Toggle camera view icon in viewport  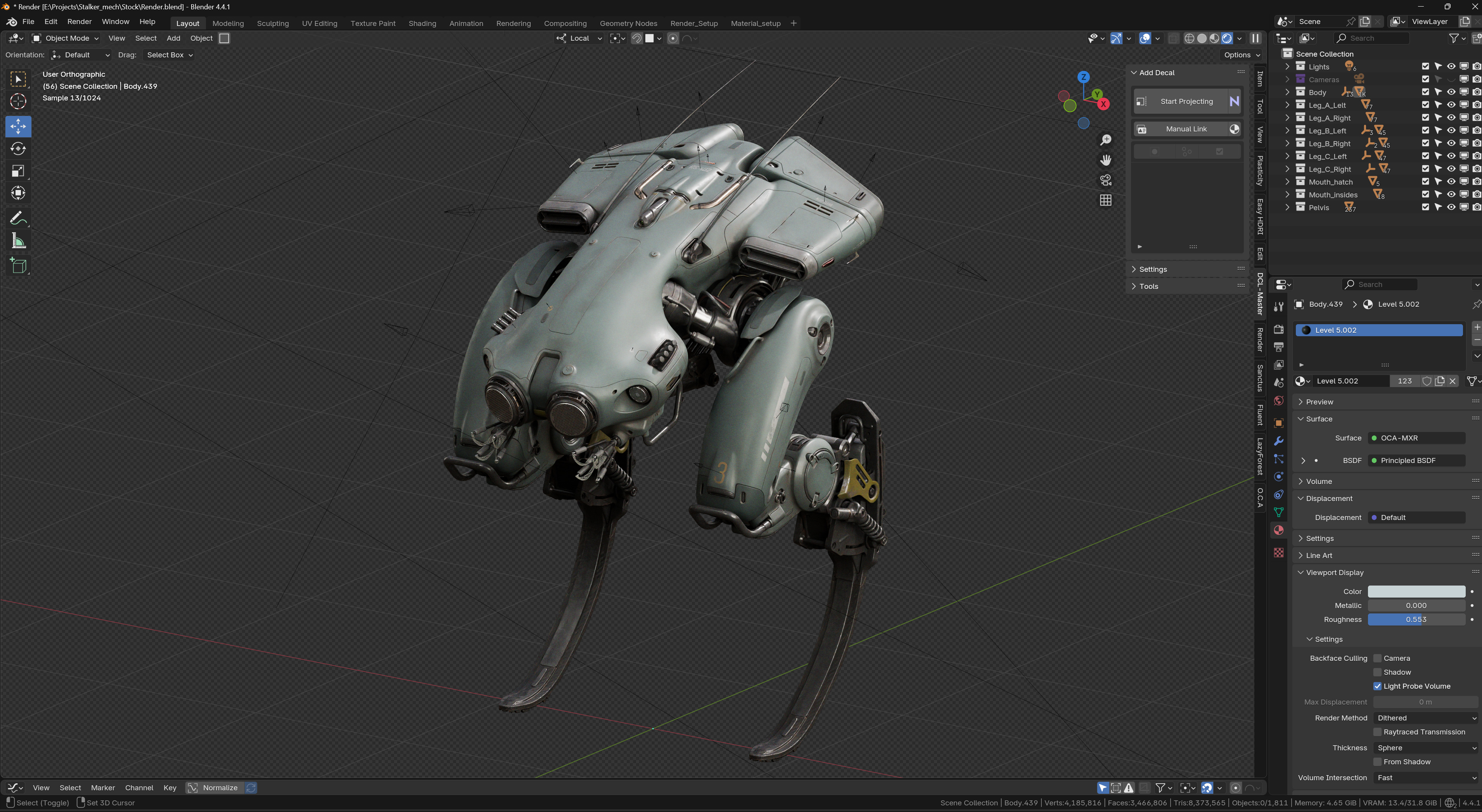[1105, 181]
